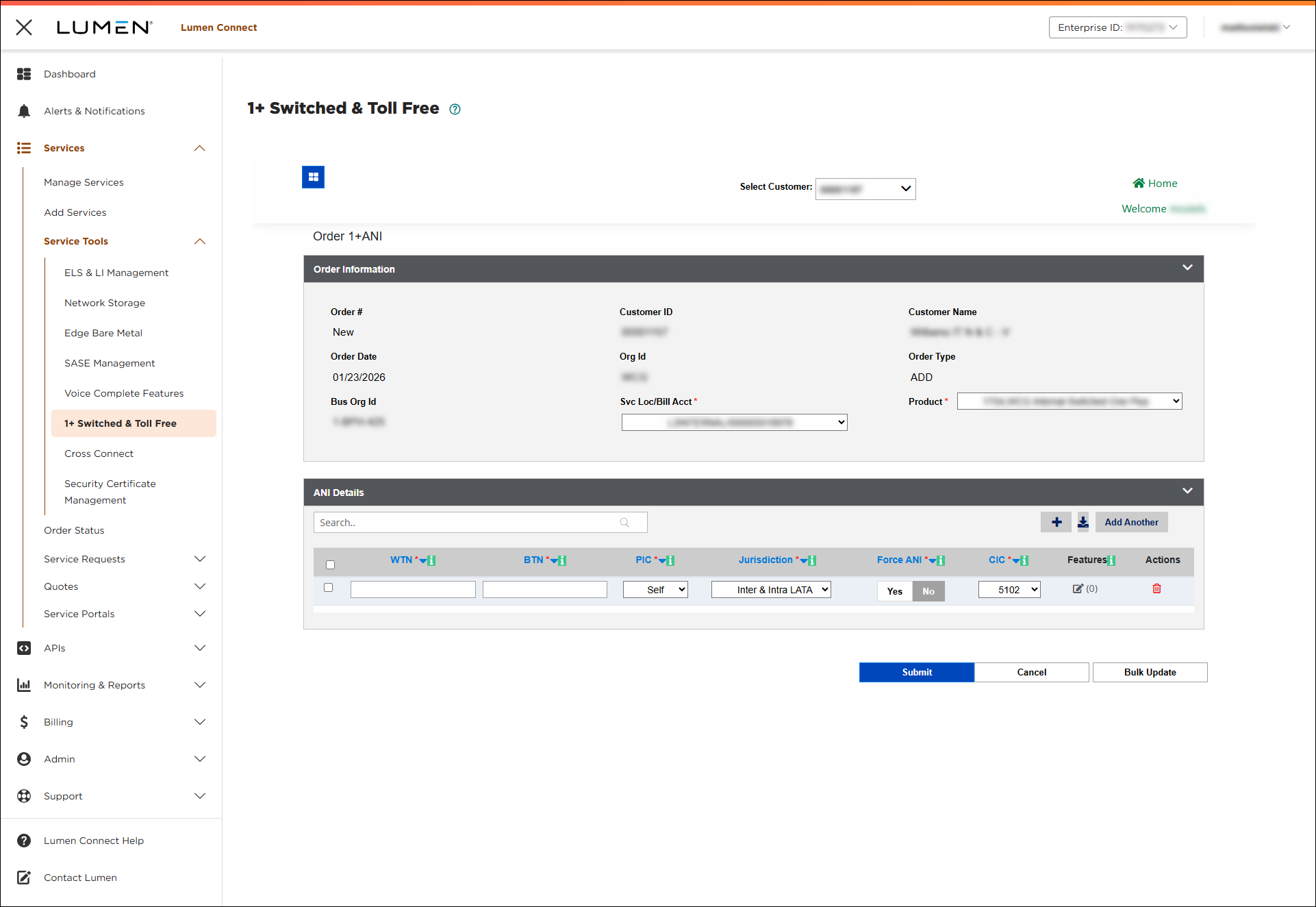The width and height of the screenshot is (1316, 907).
Task: Click the Submit button
Action: tap(917, 672)
